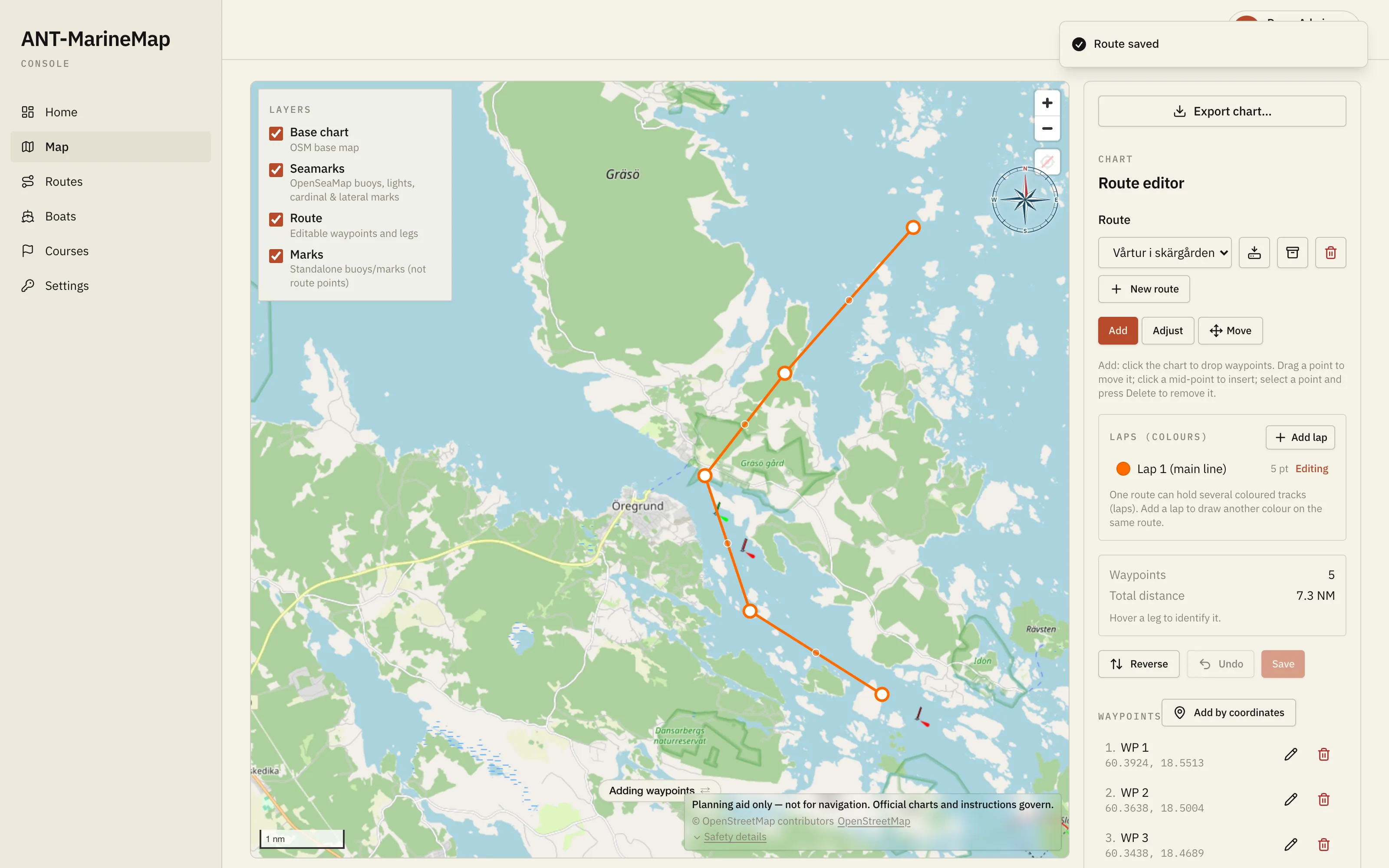Click the southernmost route waypoint marker
Screen dimensions: 1389x868
882,695
